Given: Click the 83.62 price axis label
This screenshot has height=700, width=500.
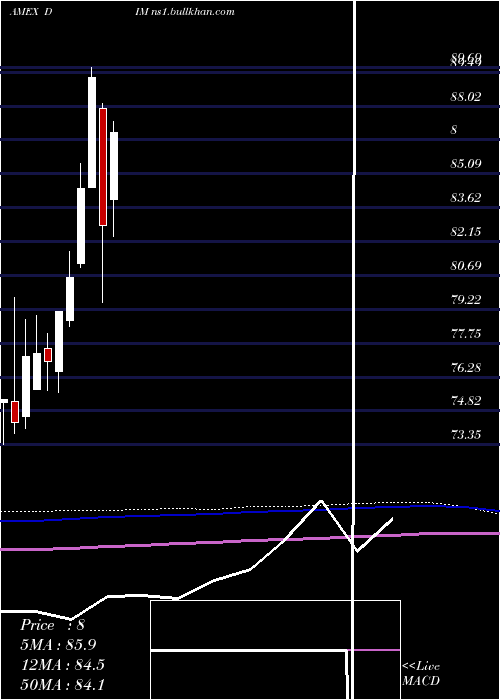Looking at the screenshot, I should [466, 197].
